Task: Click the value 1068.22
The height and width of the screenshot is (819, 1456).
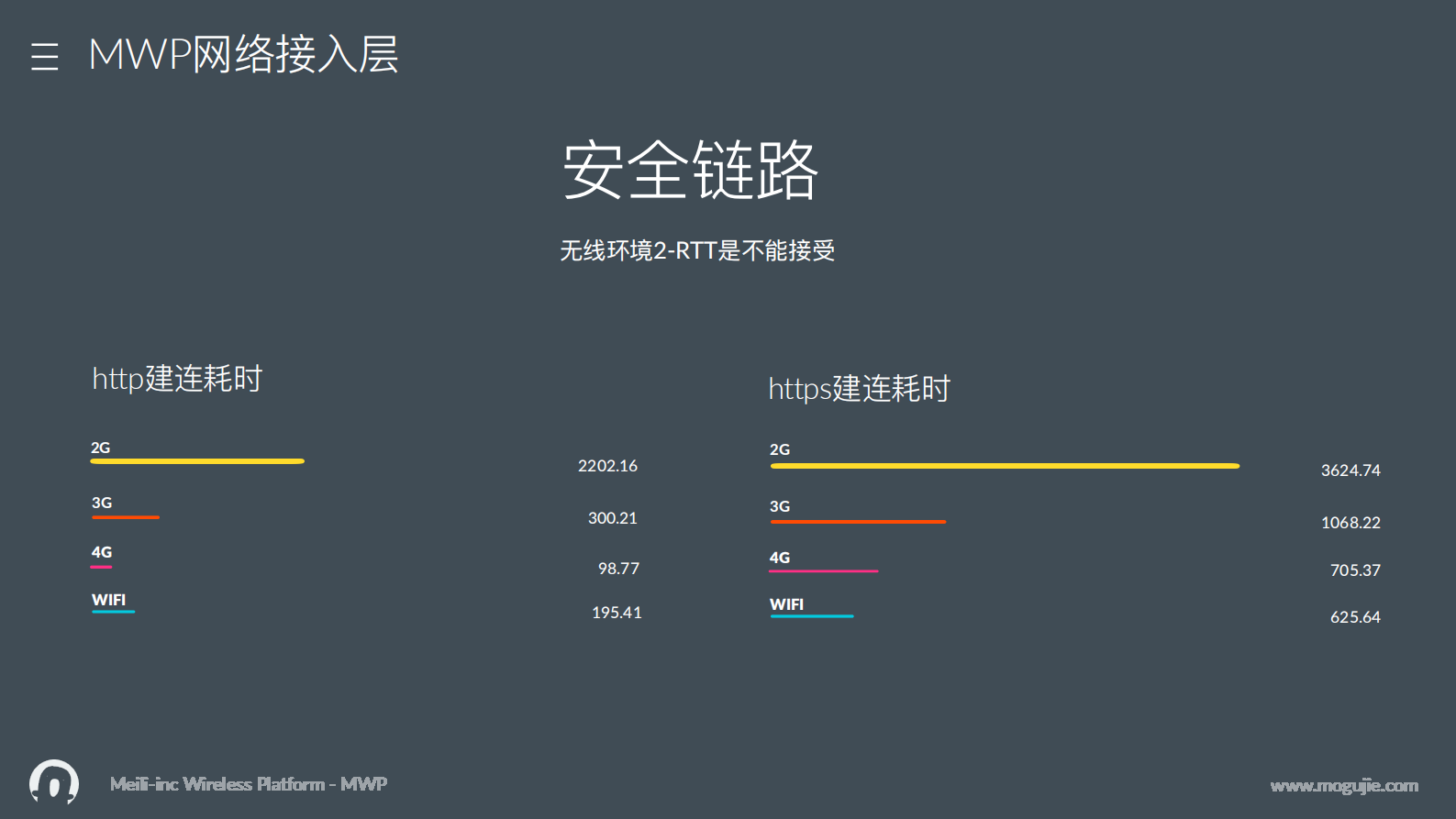Action: (x=1350, y=523)
